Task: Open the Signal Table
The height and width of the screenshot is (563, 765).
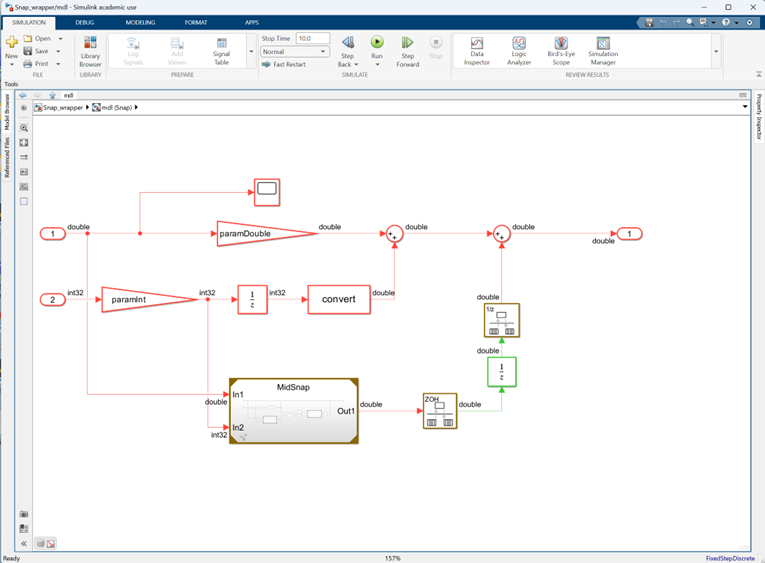Action: tap(222, 50)
